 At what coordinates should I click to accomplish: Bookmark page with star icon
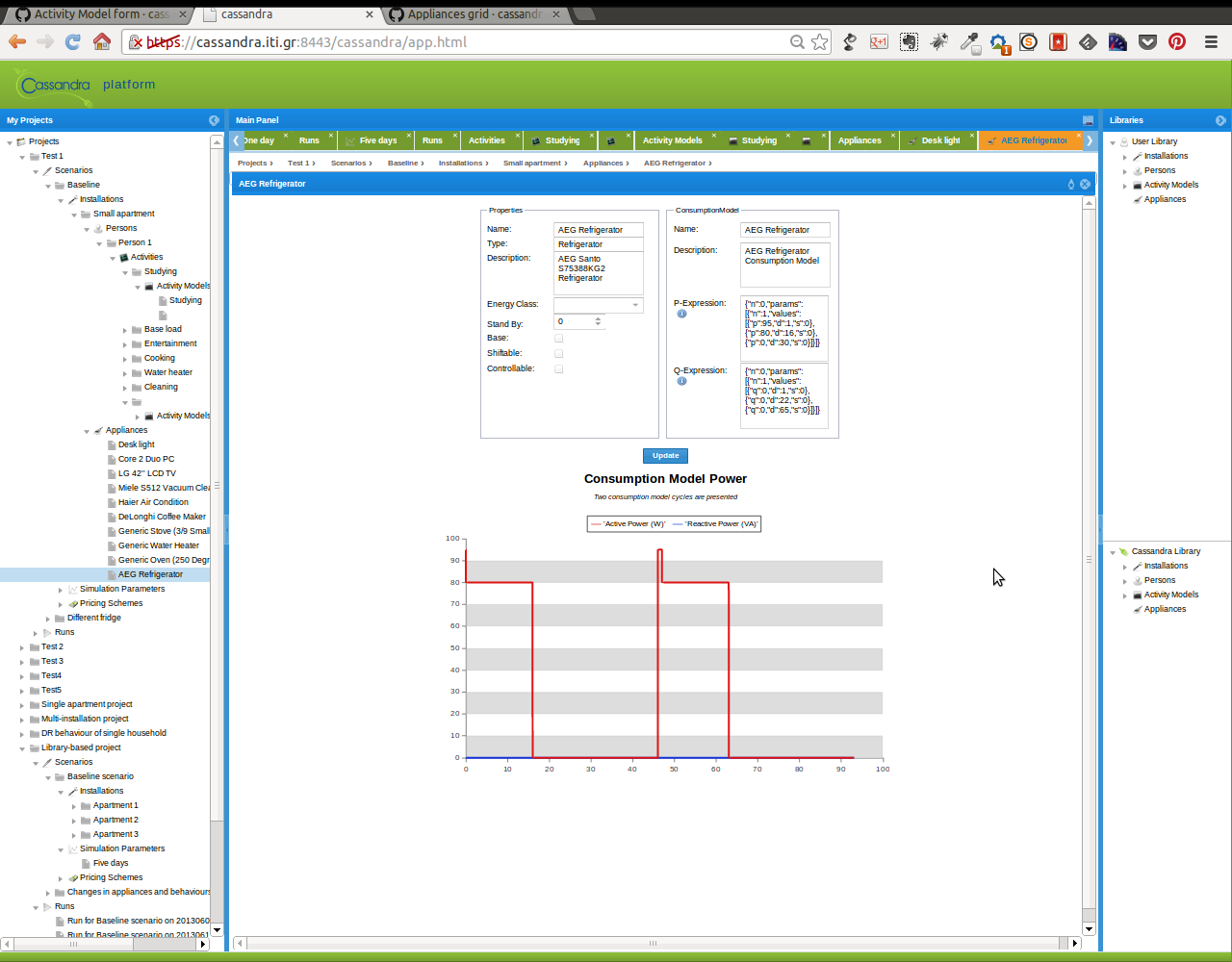tap(819, 41)
